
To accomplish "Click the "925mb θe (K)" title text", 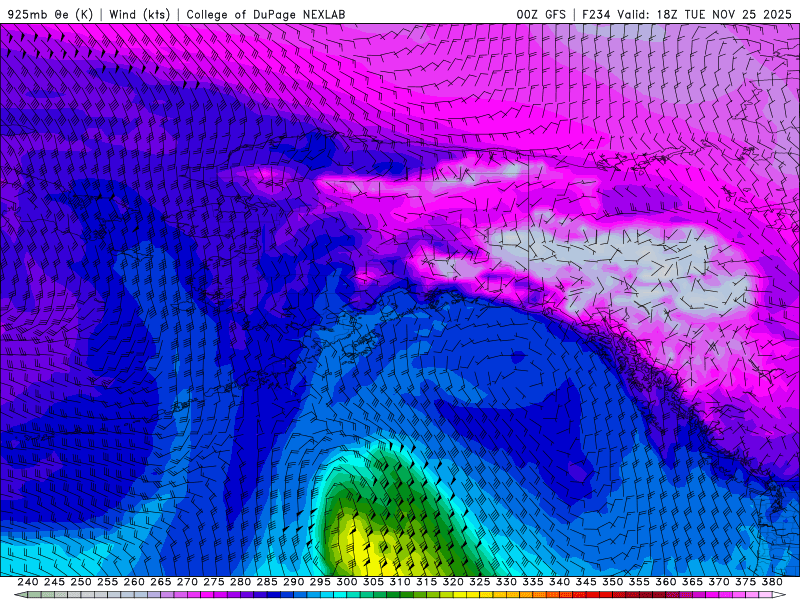I will click(x=50, y=14).
